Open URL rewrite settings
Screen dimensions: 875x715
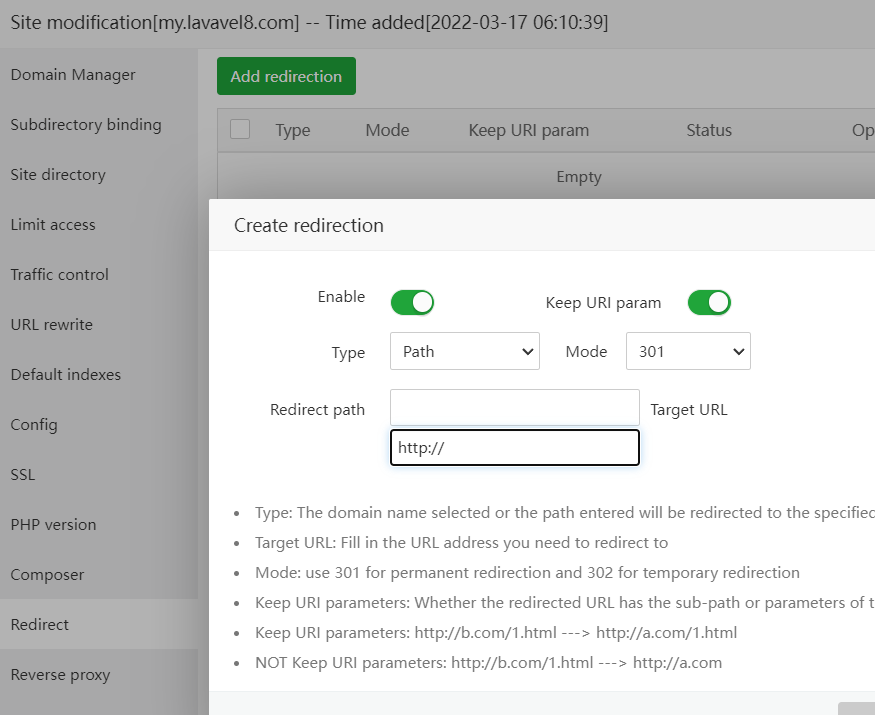click(52, 325)
